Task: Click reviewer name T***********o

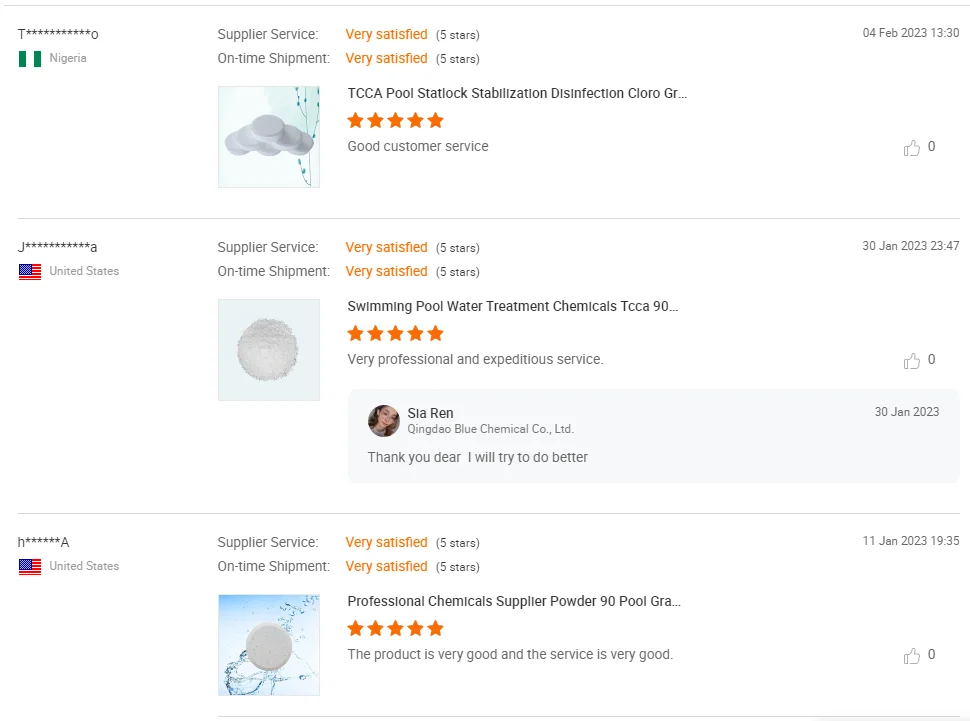Action: (58, 35)
